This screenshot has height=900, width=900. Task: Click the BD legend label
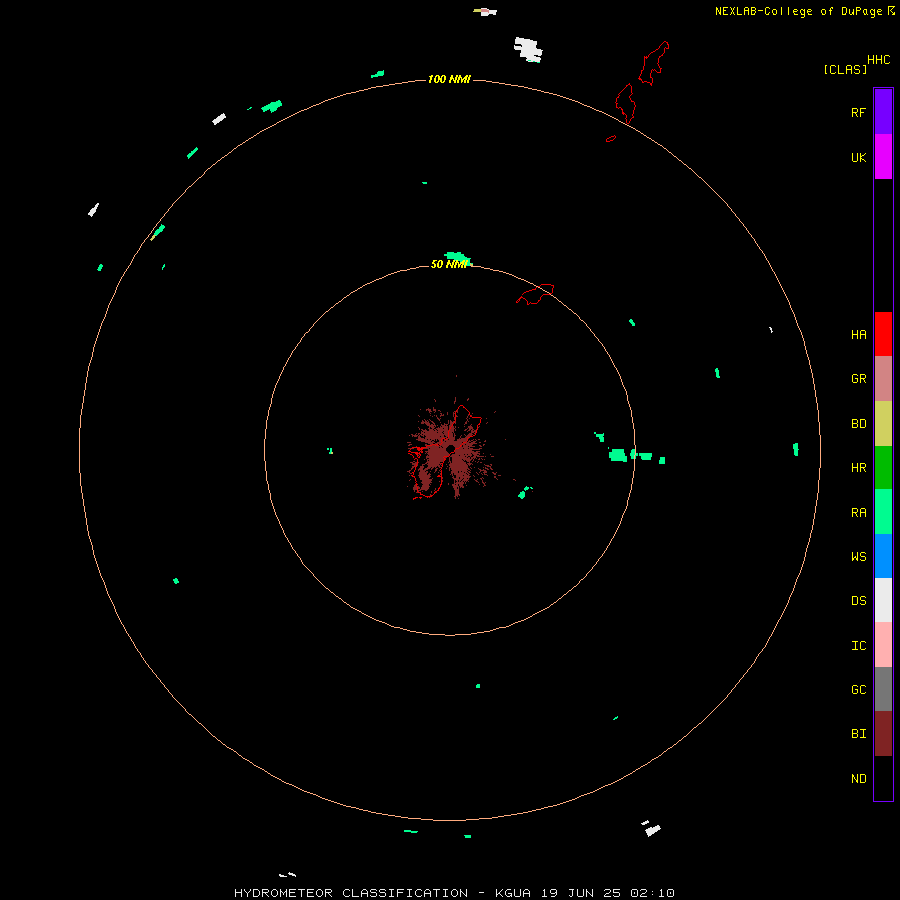coord(858,424)
